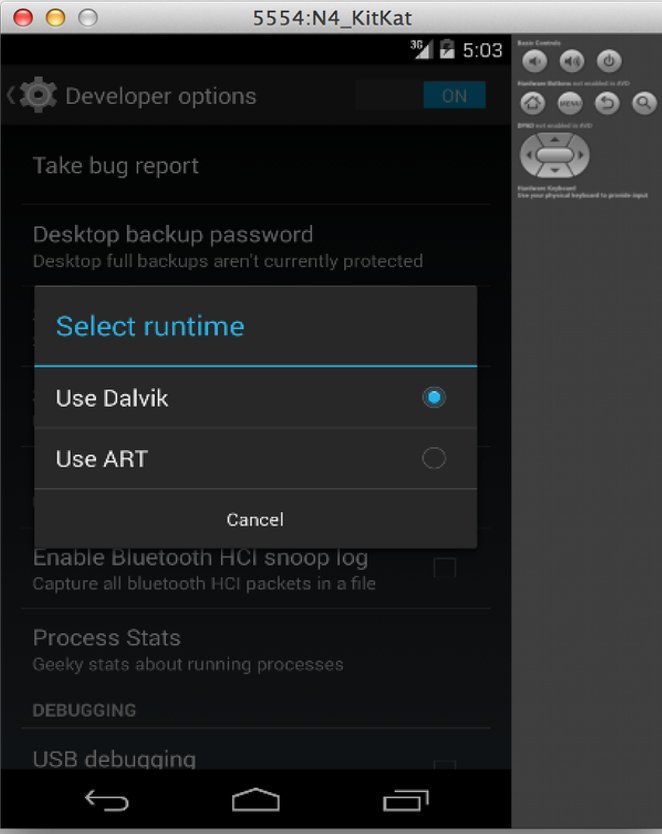Select the Use ART radio option

256,458
